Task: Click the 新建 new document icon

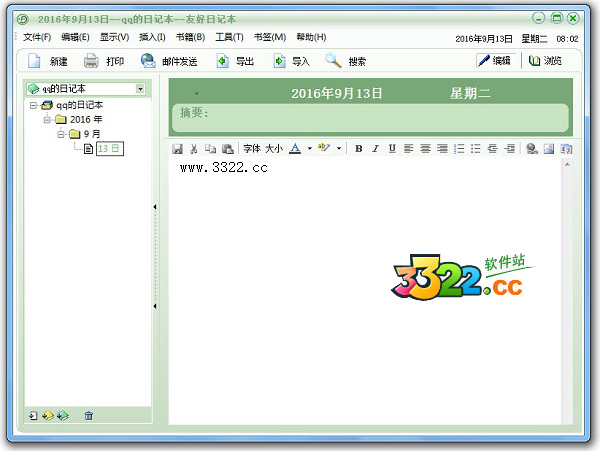Action: tap(34, 61)
